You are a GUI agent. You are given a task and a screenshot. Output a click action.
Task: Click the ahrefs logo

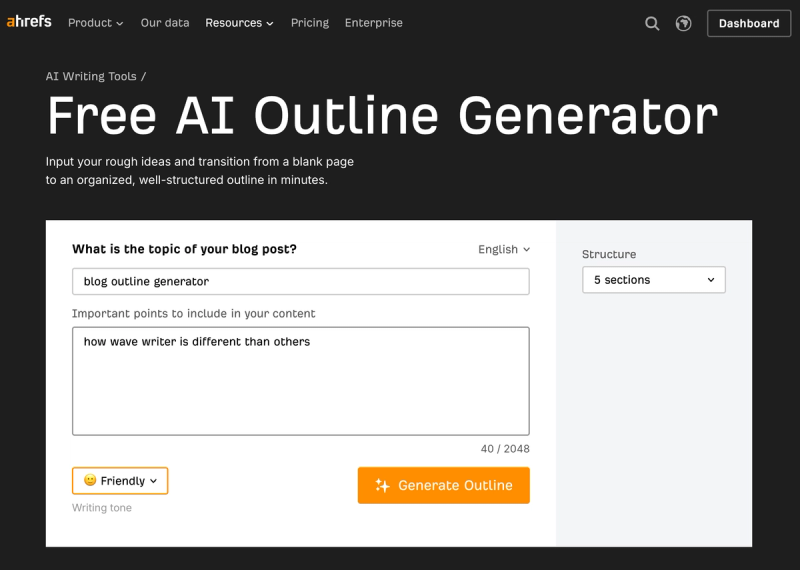click(x=29, y=22)
